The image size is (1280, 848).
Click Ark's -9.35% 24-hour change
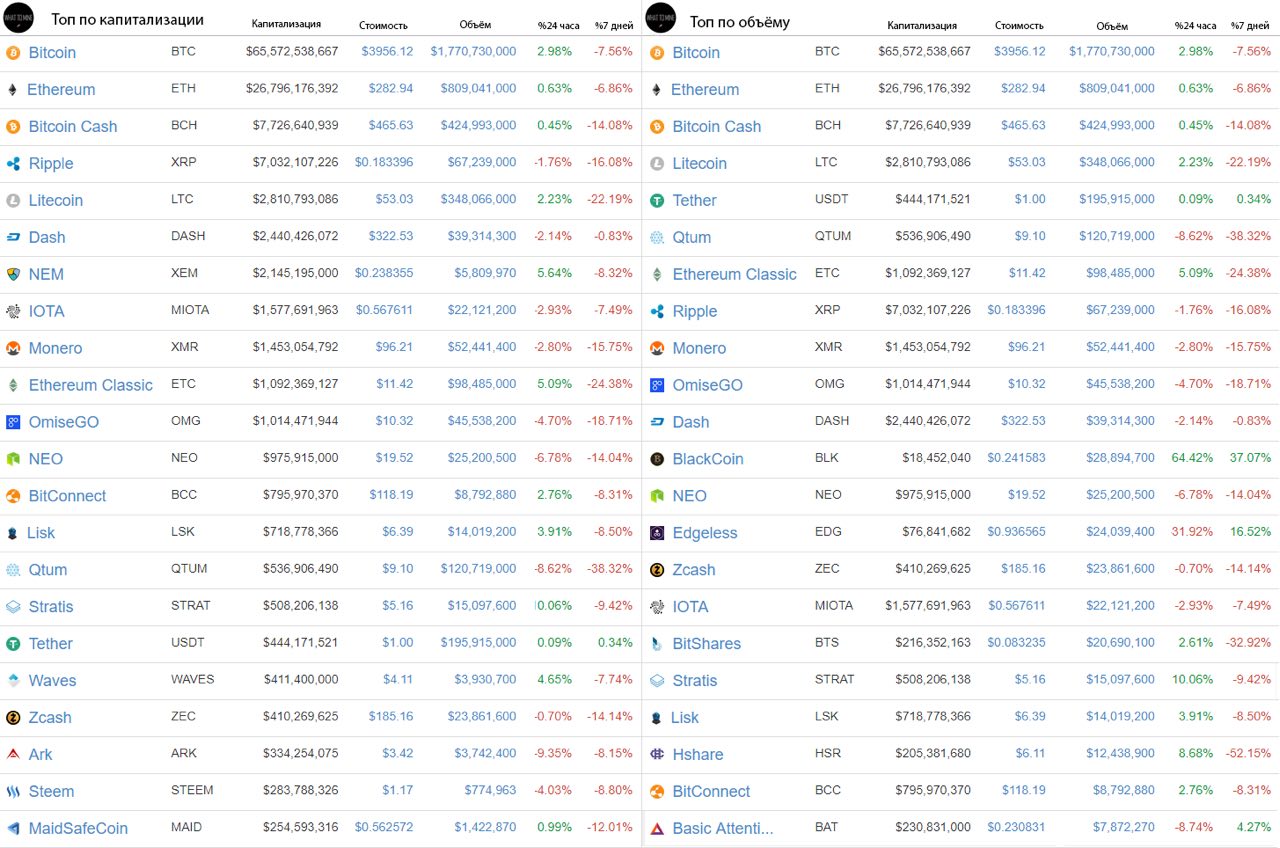[x=551, y=753]
